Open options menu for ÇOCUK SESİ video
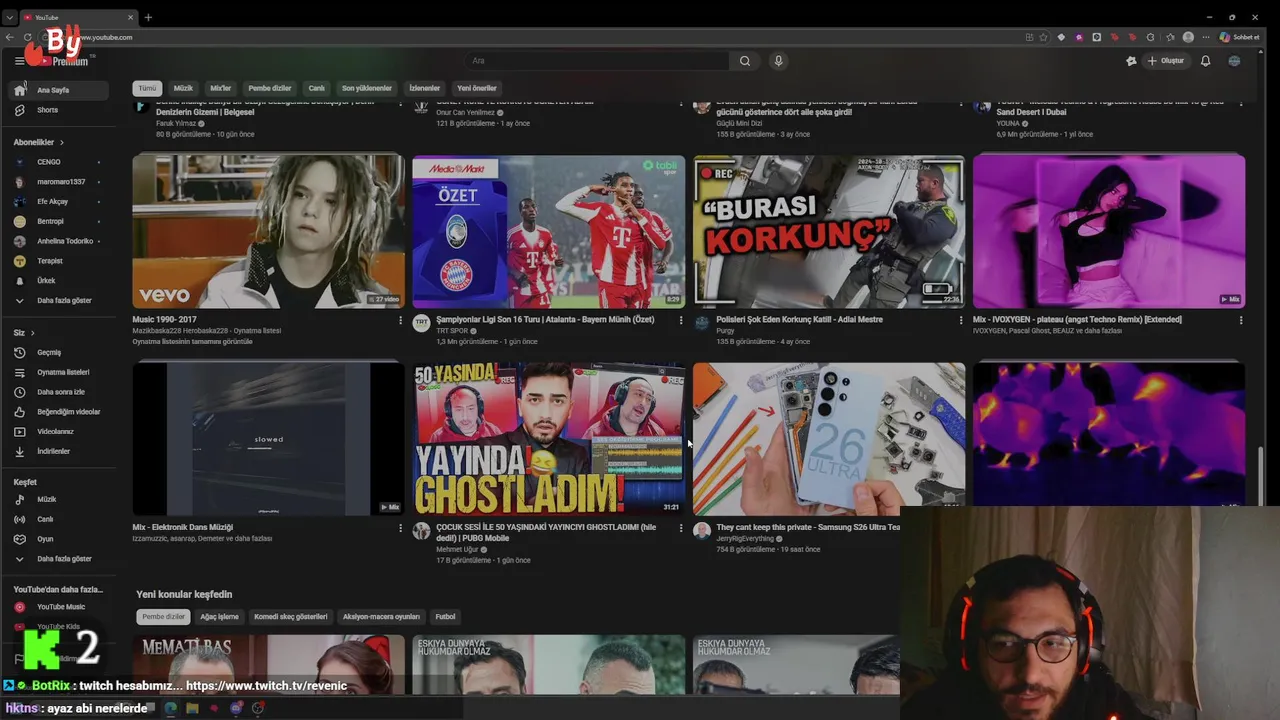This screenshot has height=720, width=1280. (681, 528)
